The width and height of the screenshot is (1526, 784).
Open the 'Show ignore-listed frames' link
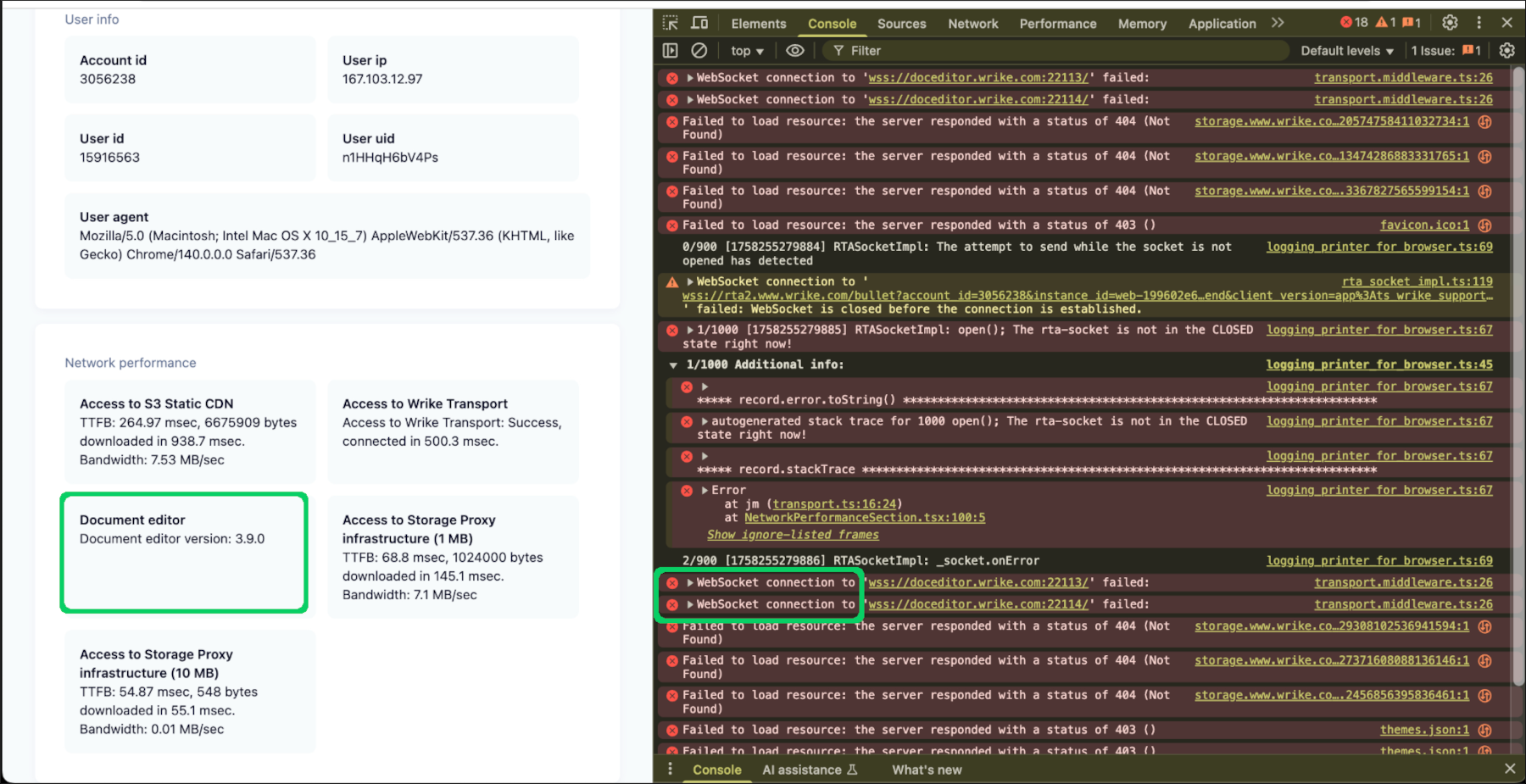click(x=793, y=535)
